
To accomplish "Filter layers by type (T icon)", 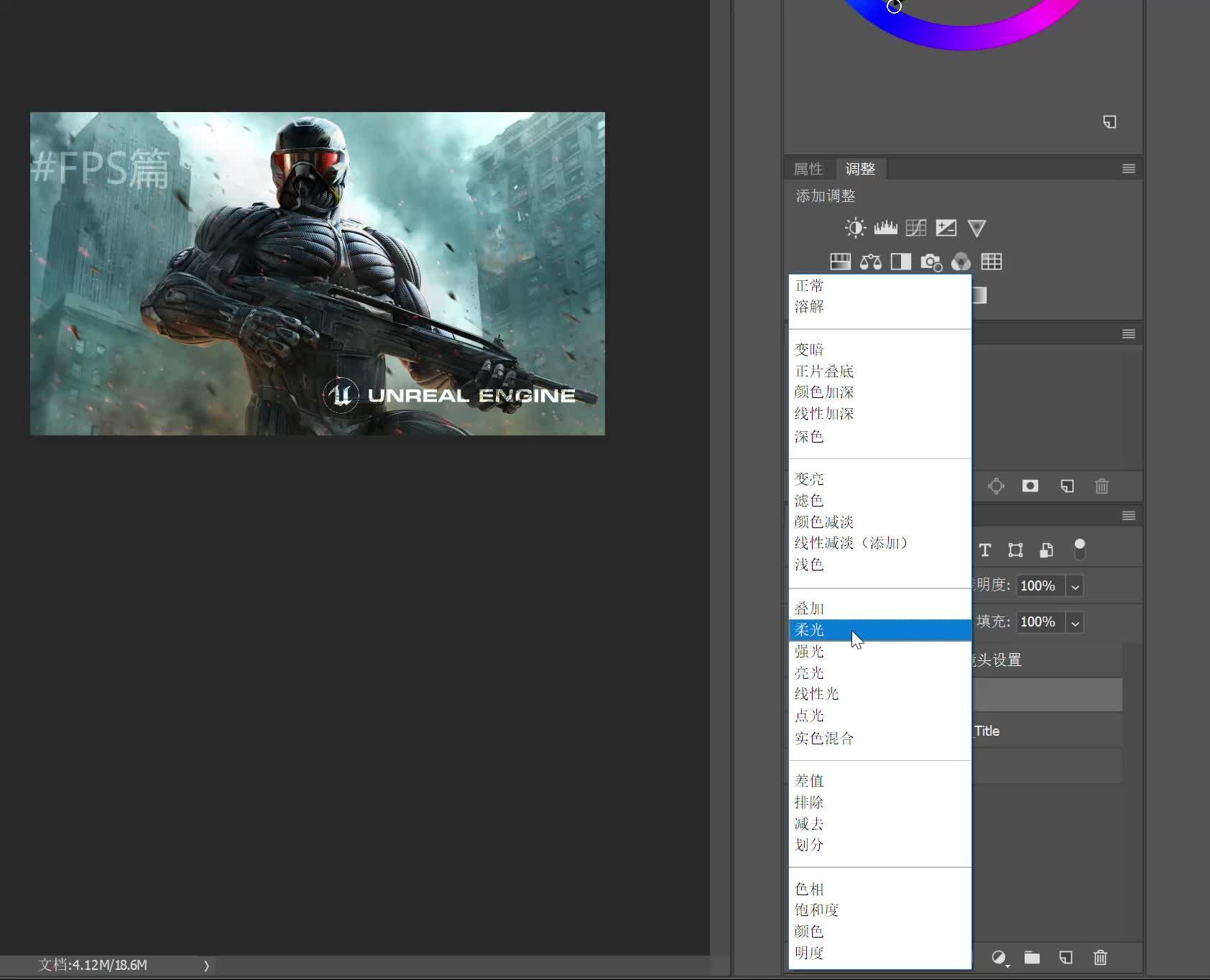I will (985, 550).
